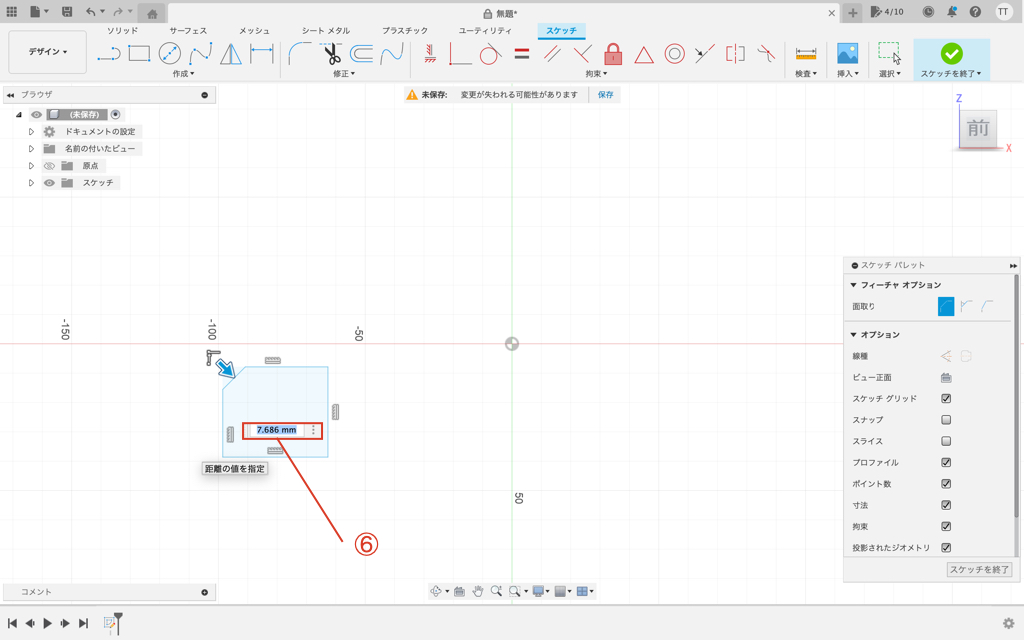
Task: Expand the ドキュメントの設定 tree node
Action: tap(31, 132)
